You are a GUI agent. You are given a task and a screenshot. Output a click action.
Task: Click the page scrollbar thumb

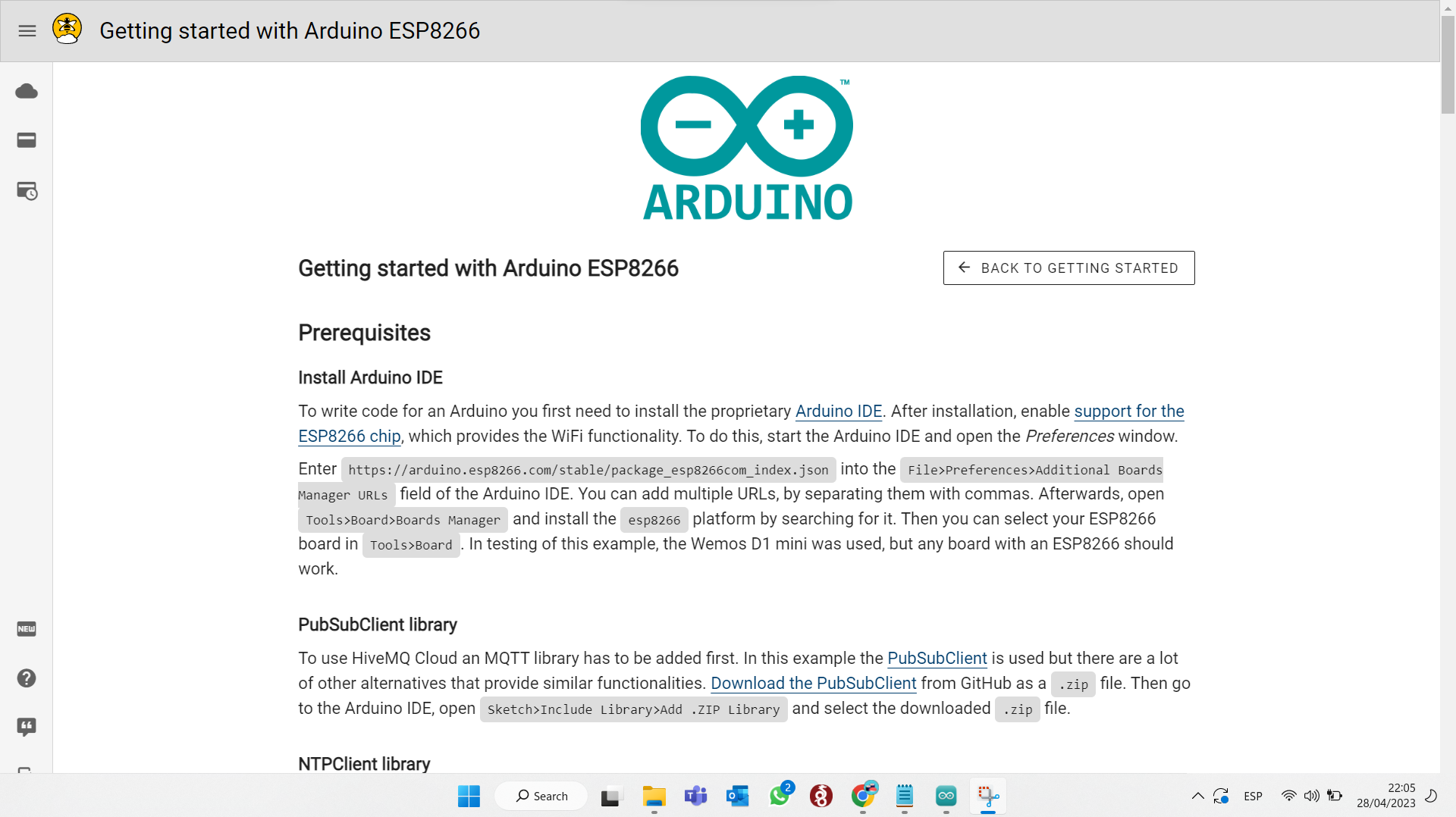point(1448,64)
